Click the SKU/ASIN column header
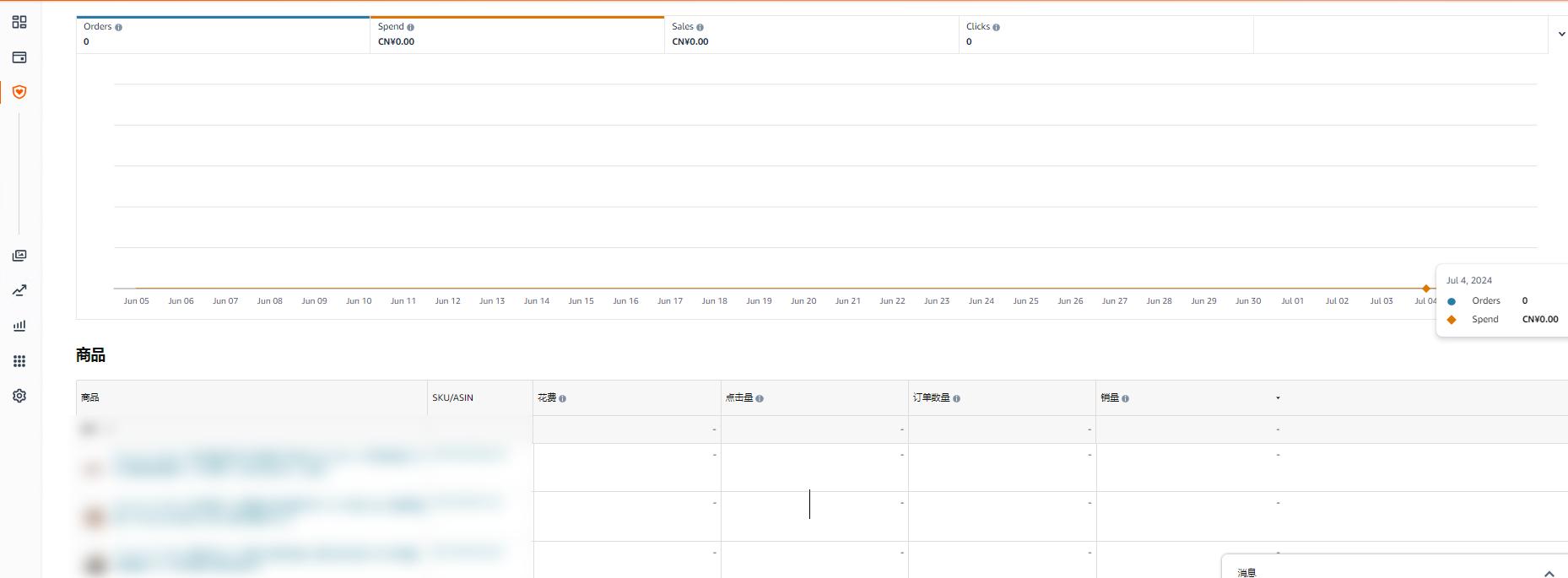Screen dimensions: 1568x578 click(x=479, y=397)
